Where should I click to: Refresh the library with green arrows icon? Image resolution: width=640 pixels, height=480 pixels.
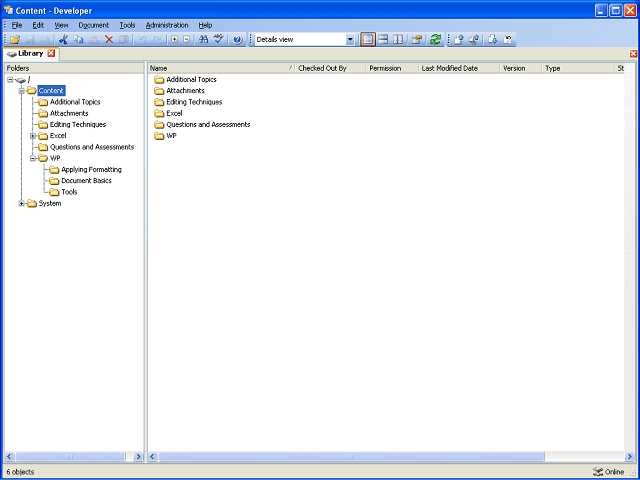[436, 40]
